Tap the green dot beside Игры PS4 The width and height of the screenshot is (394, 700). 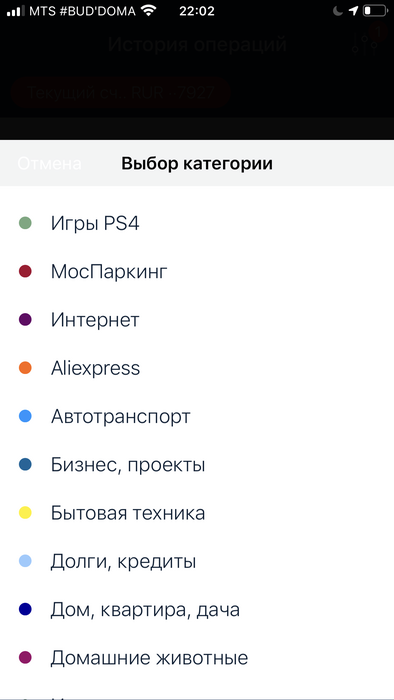pyautogui.click(x=25, y=223)
